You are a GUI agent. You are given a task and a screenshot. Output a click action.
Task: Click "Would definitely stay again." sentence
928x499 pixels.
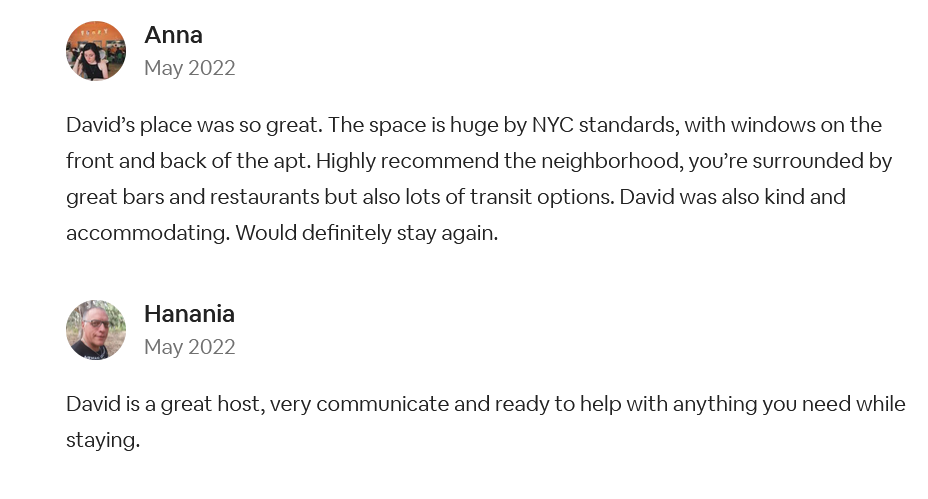(x=367, y=233)
